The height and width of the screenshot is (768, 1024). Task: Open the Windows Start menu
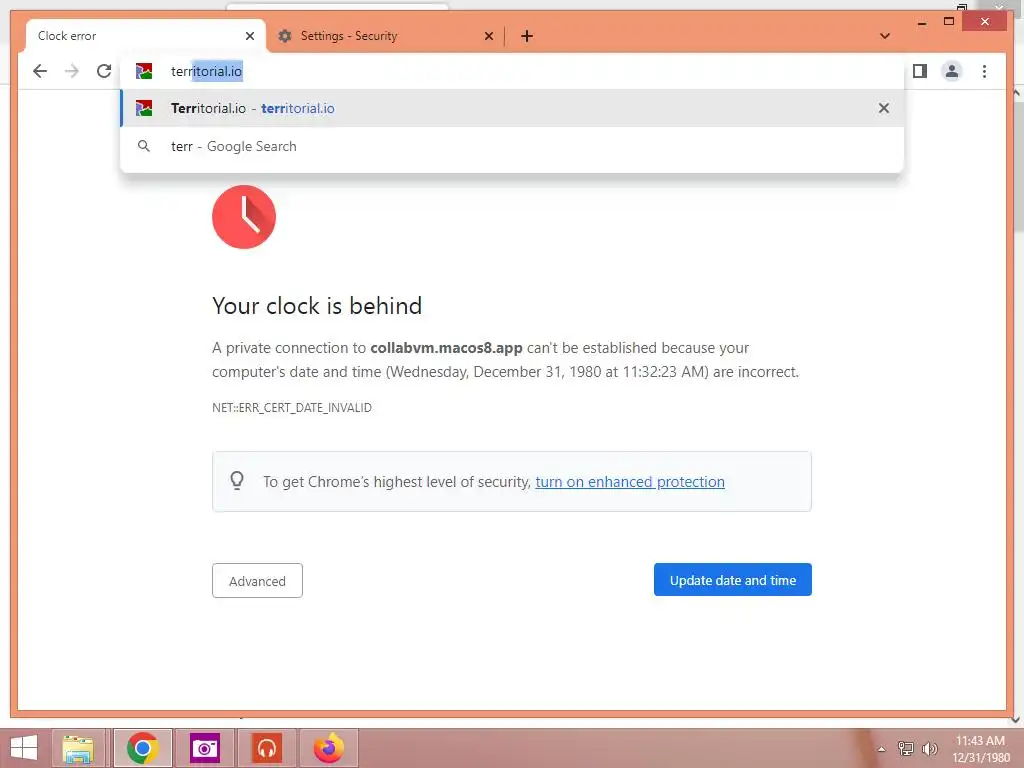tap(24, 748)
